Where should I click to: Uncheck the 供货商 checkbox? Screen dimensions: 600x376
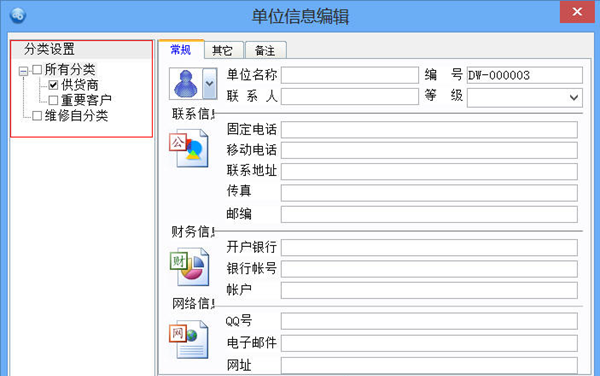pyautogui.click(x=54, y=85)
